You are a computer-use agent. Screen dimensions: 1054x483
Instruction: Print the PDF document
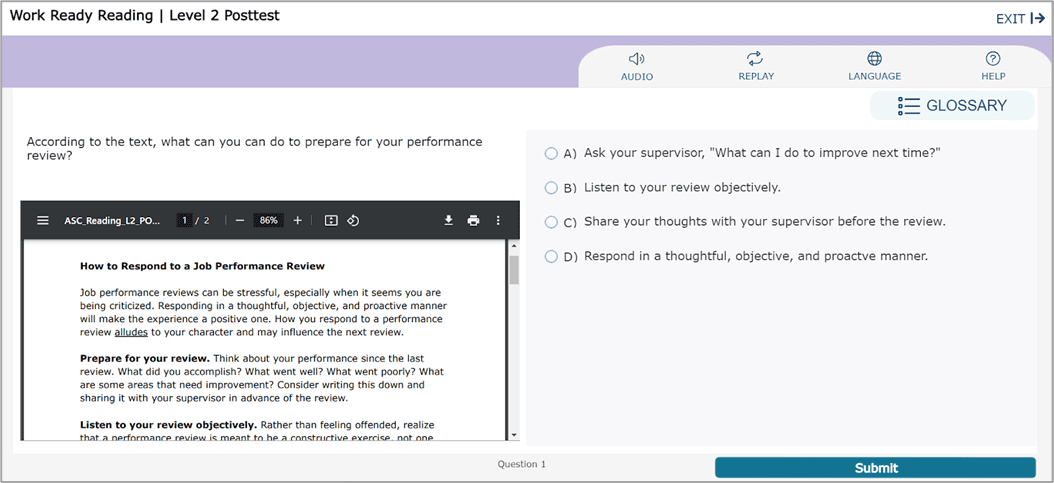pos(473,220)
